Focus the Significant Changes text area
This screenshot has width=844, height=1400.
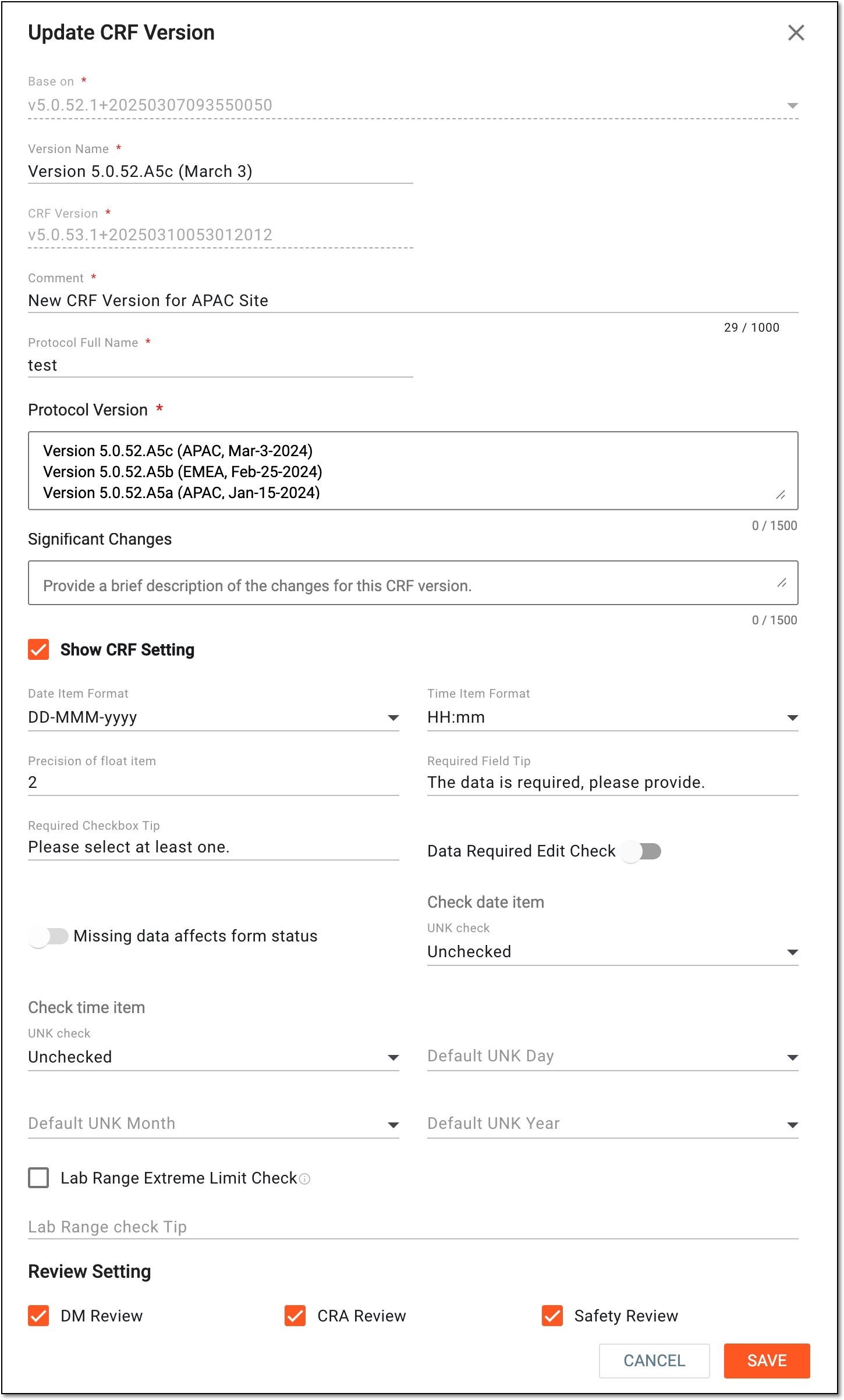[x=413, y=582]
